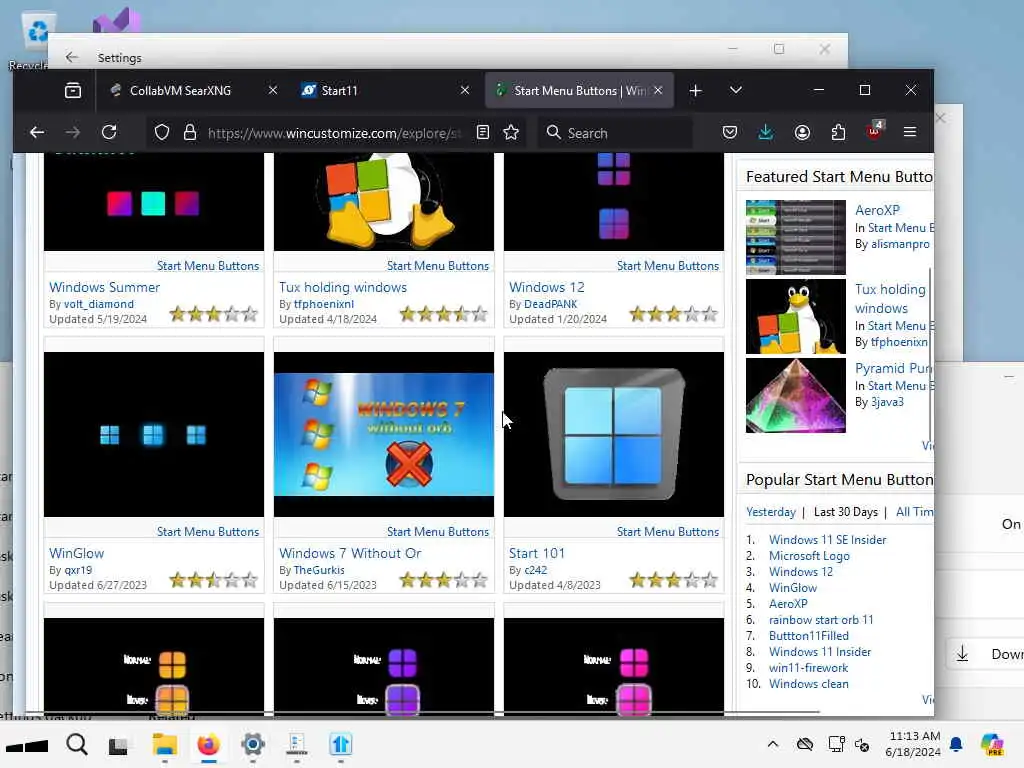1024x768 pixels.
Task: Open Windows 7 Without Or title
Action: pyautogui.click(x=350, y=553)
